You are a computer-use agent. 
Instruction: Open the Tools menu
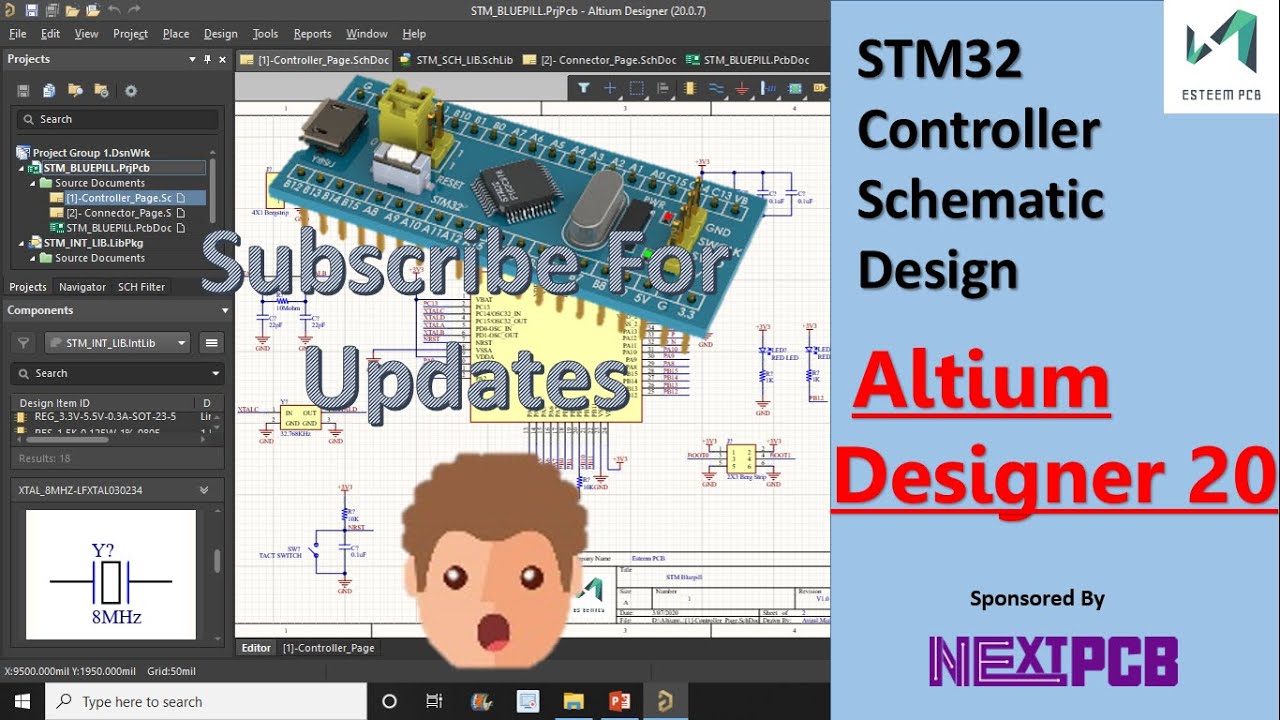[x=265, y=33]
